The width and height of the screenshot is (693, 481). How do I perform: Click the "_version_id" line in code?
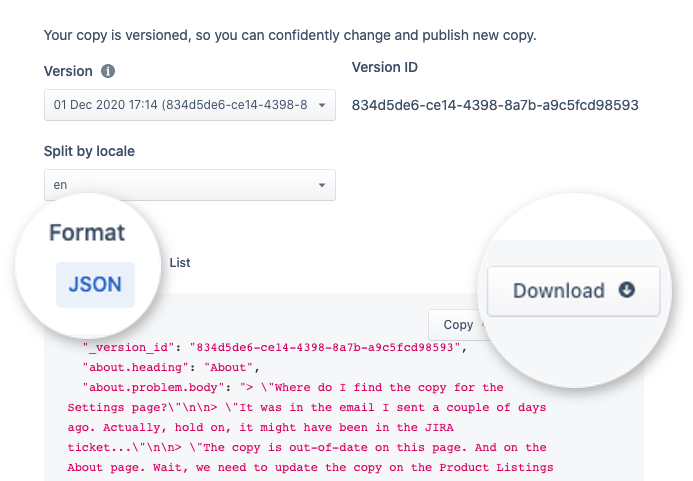tap(276, 347)
